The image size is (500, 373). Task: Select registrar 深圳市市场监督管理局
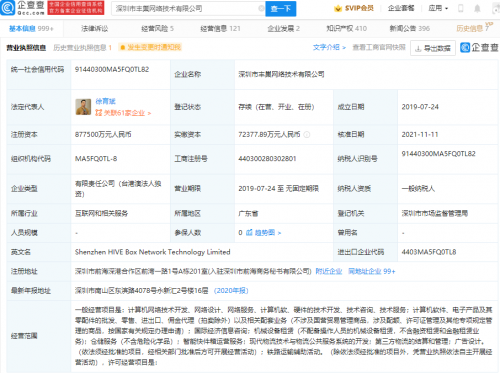coord(435,213)
